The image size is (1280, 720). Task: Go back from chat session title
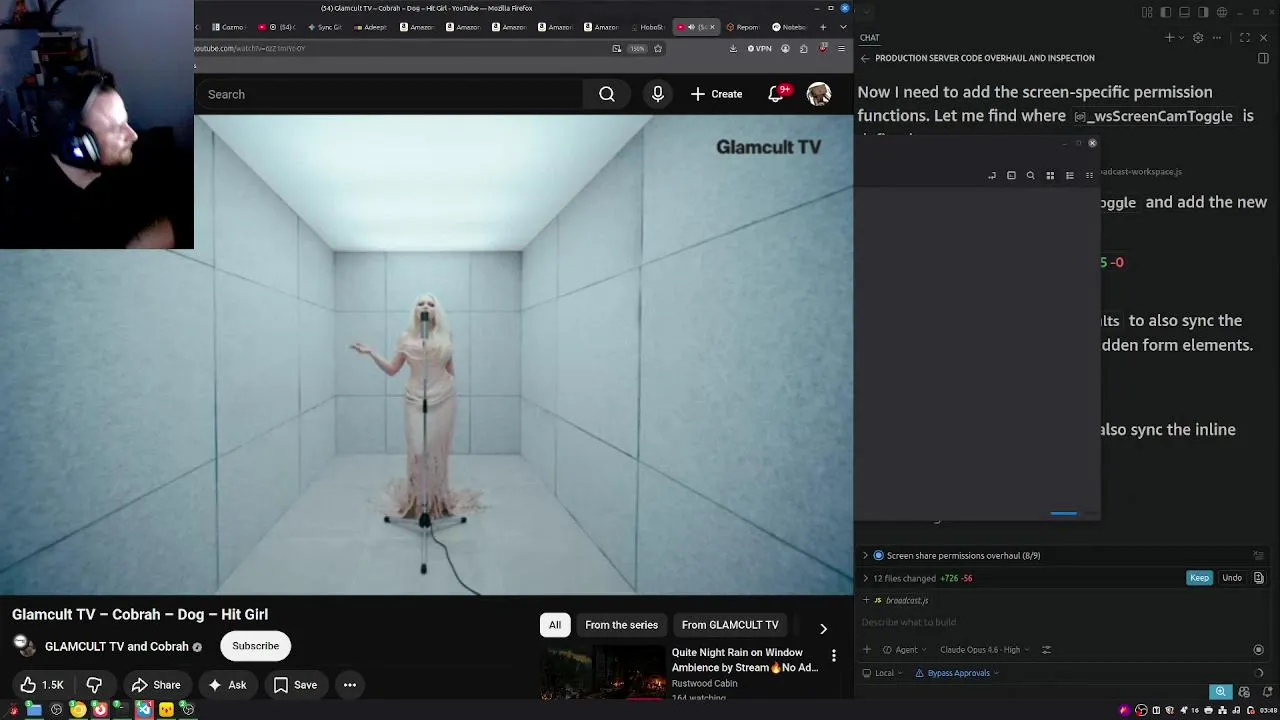point(865,58)
